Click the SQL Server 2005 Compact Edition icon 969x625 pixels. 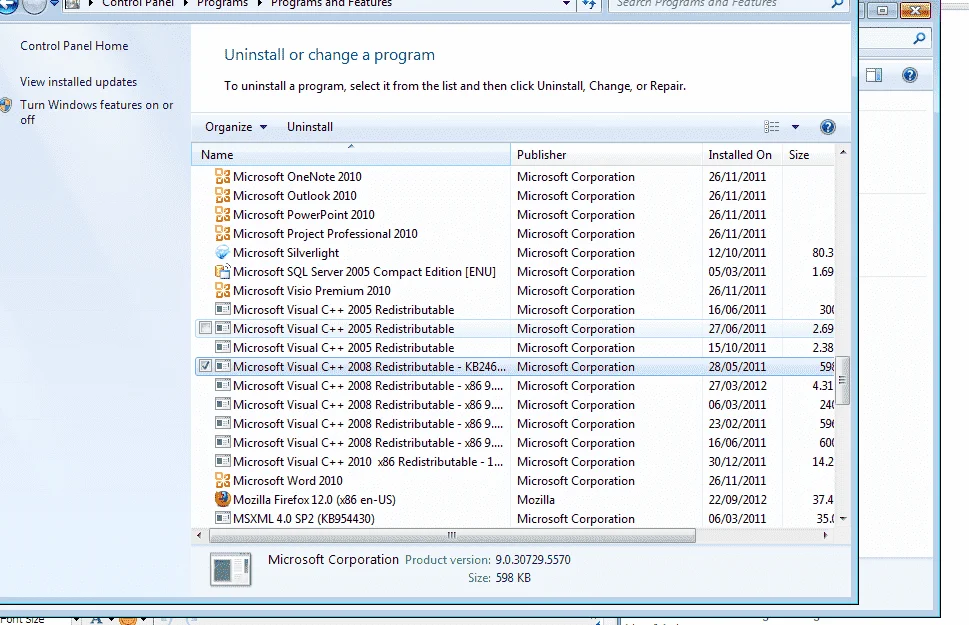point(222,271)
